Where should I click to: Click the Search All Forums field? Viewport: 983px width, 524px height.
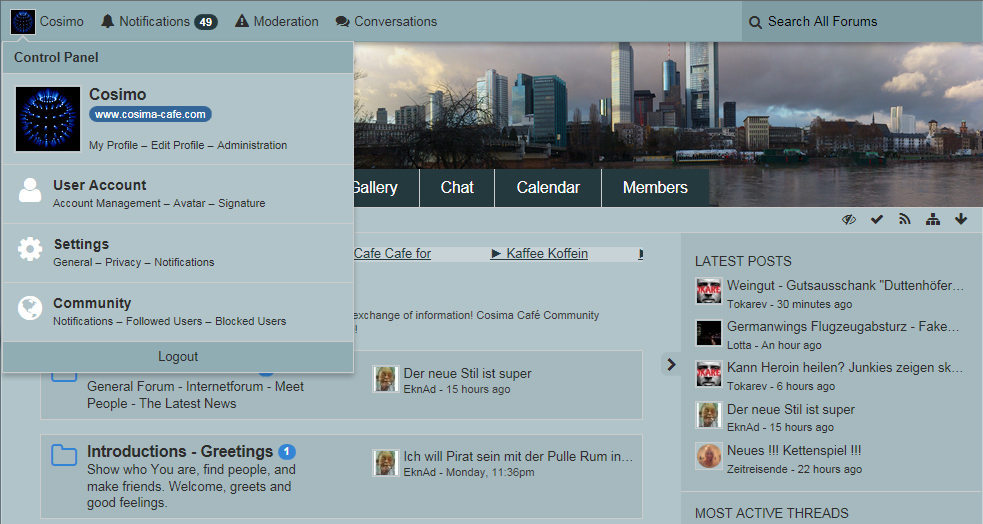click(860, 21)
